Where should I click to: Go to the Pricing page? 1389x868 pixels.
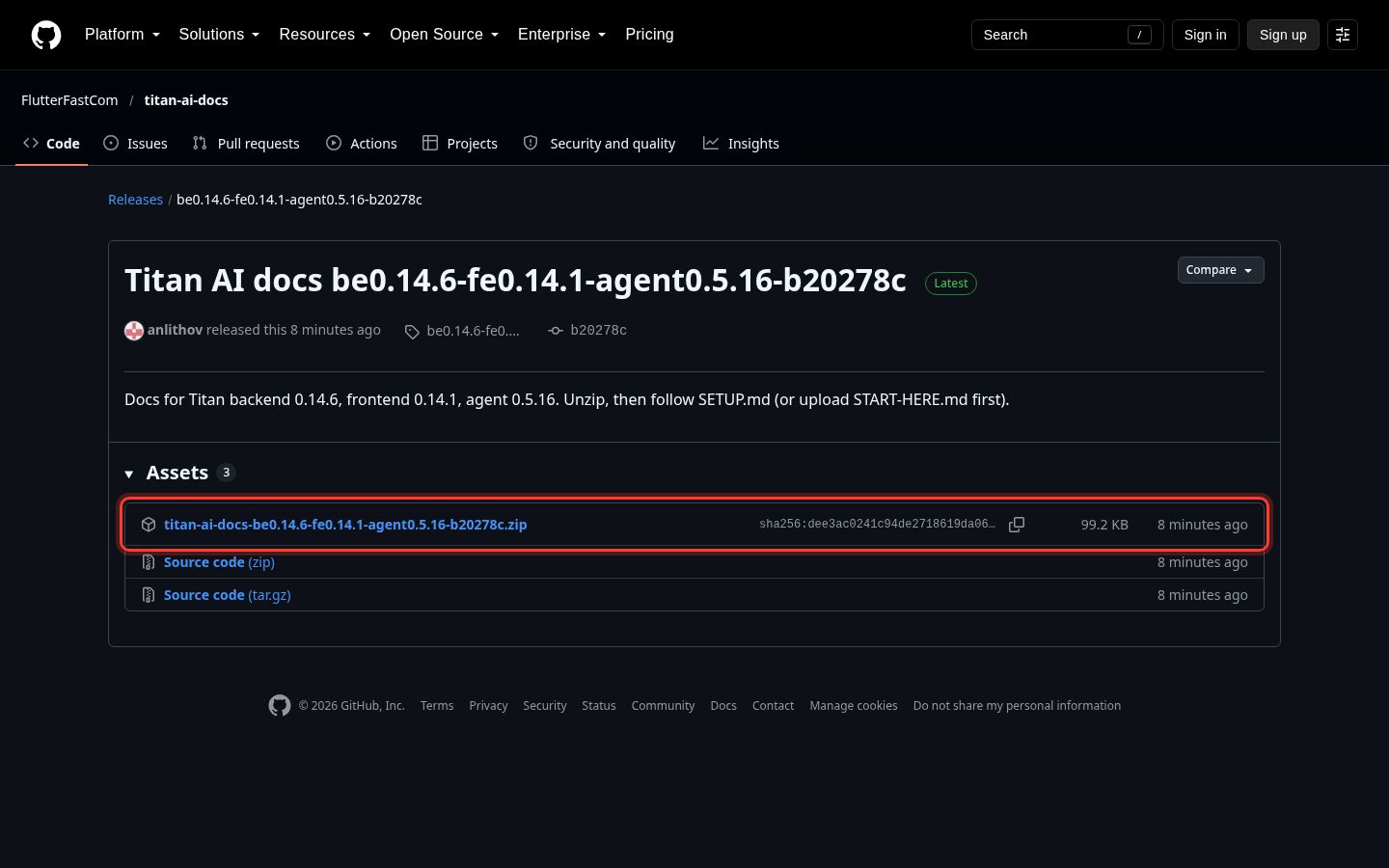pos(649,35)
